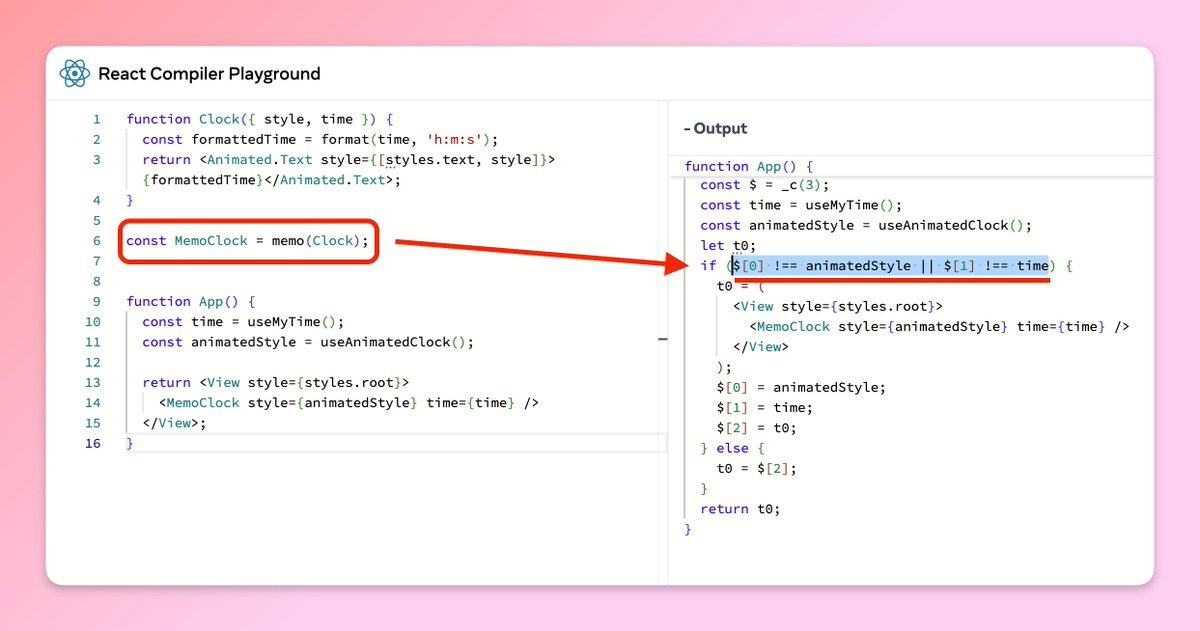Click the '$[2] = t0;' output line
Image resolution: width=1200 pixels, height=631 pixels.
pyautogui.click(x=757, y=428)
